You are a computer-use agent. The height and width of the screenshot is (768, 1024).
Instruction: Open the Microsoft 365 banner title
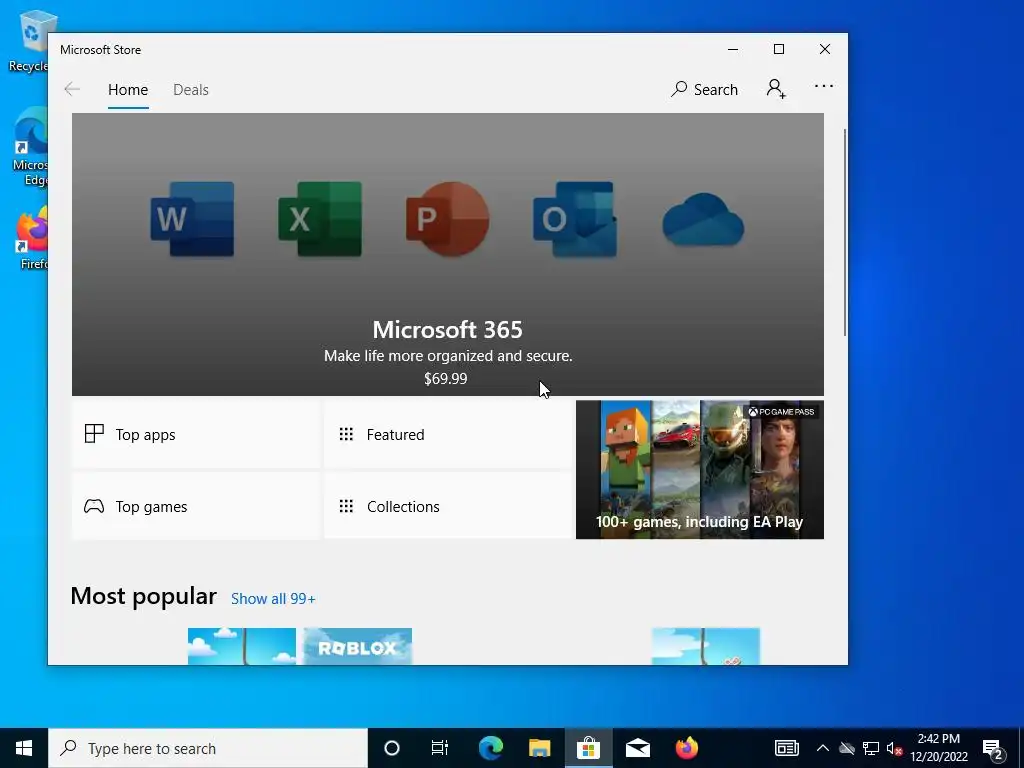click(447, 330)
